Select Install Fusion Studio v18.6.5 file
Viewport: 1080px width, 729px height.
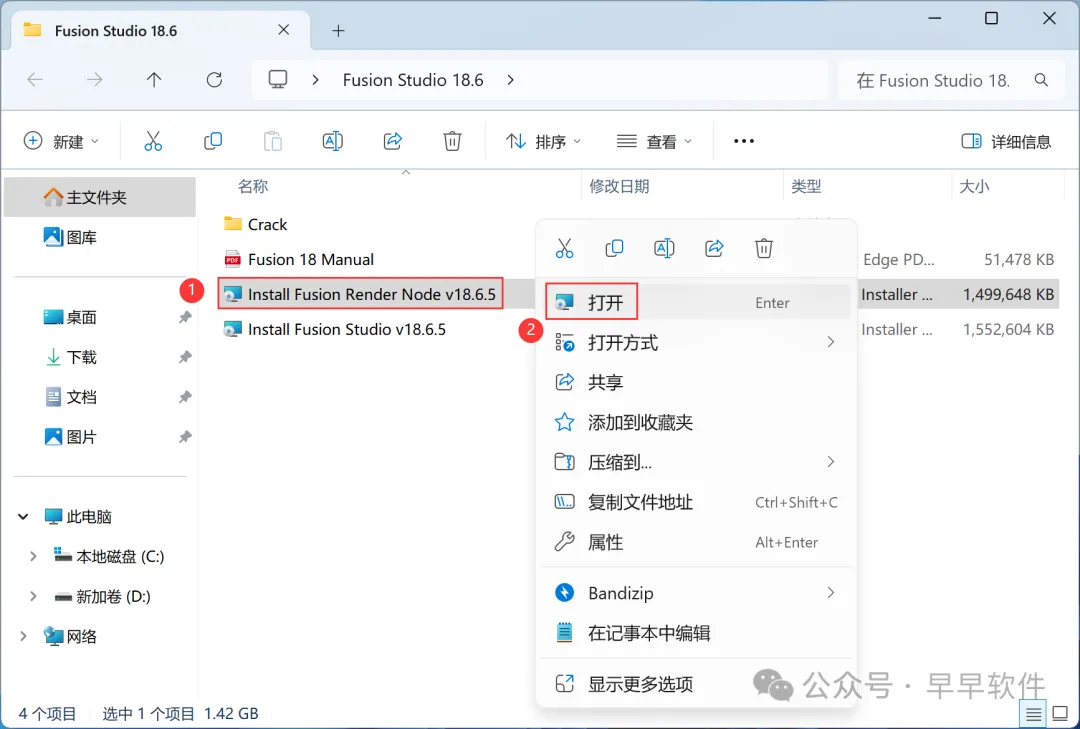point(335,329)
